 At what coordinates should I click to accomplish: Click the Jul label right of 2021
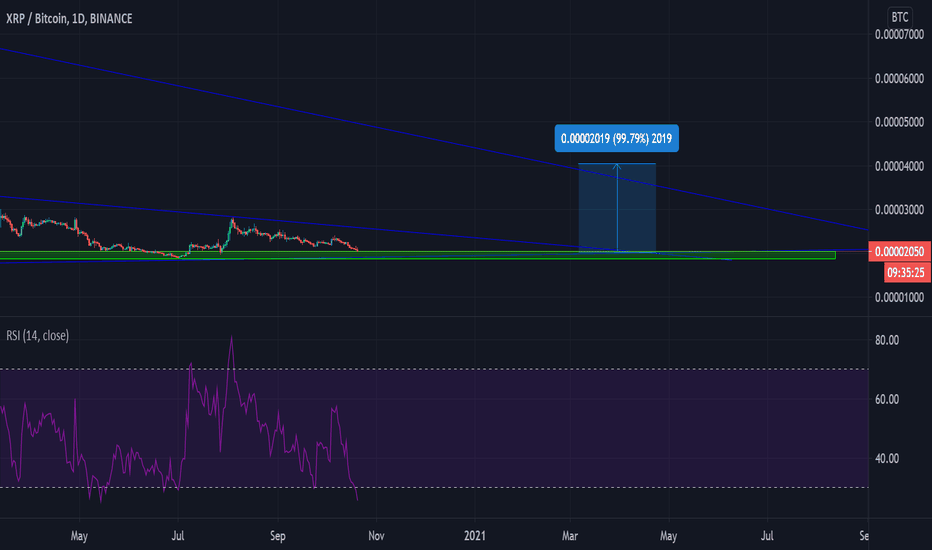pos(767,536)
